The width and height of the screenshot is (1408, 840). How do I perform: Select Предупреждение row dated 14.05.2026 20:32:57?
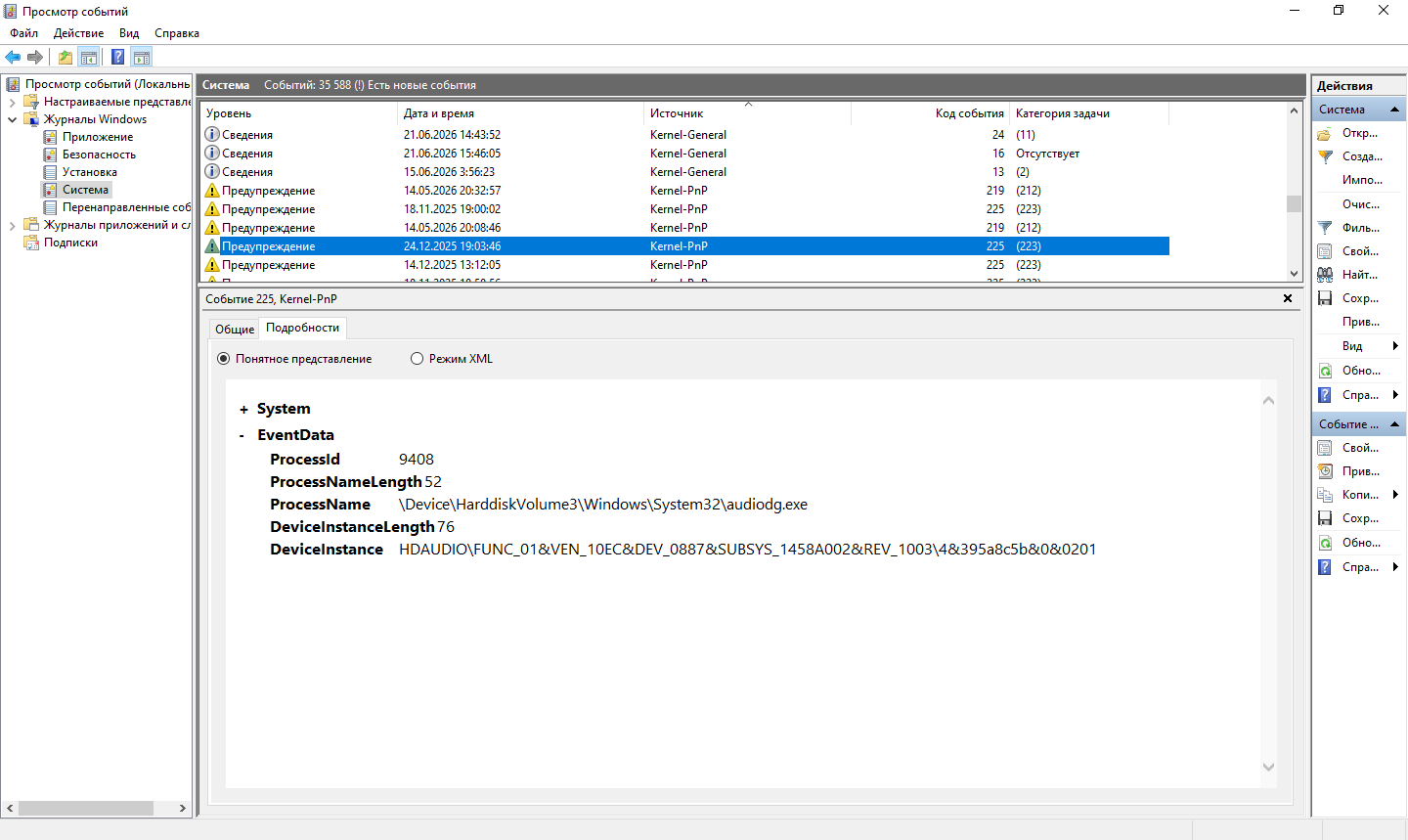[x=684, y=191]
